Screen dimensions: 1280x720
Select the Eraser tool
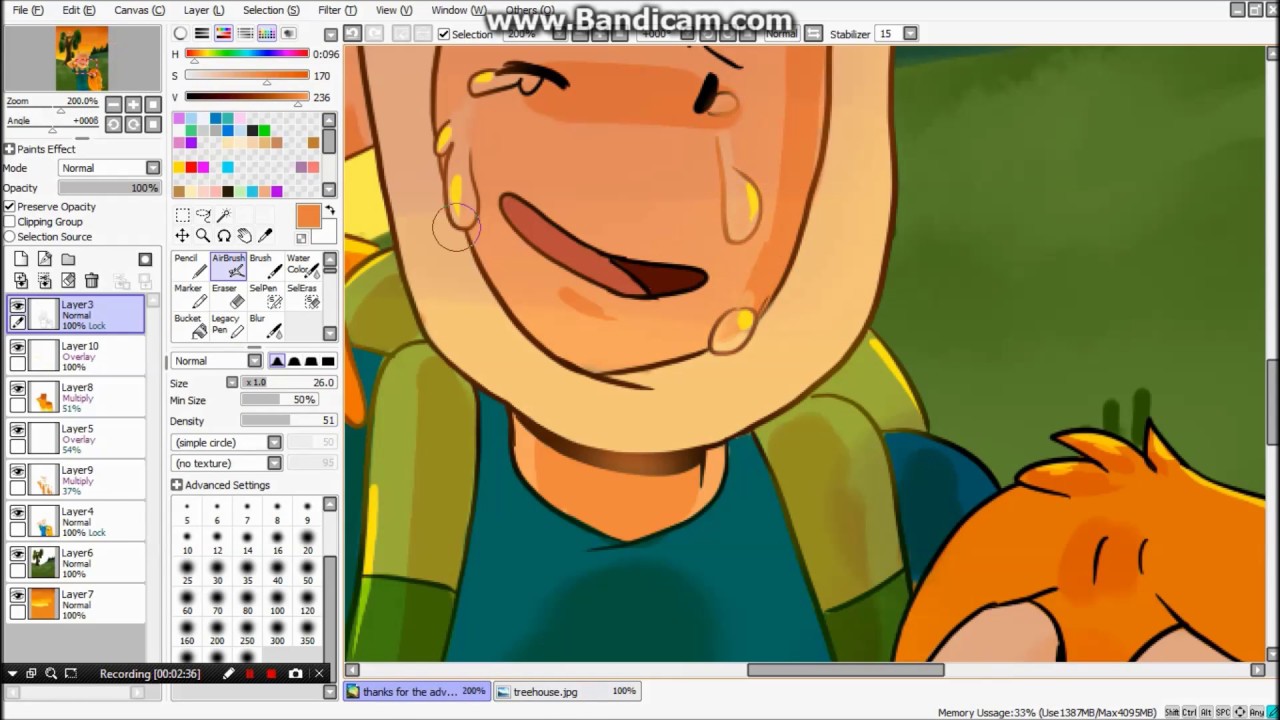[228, 296]
